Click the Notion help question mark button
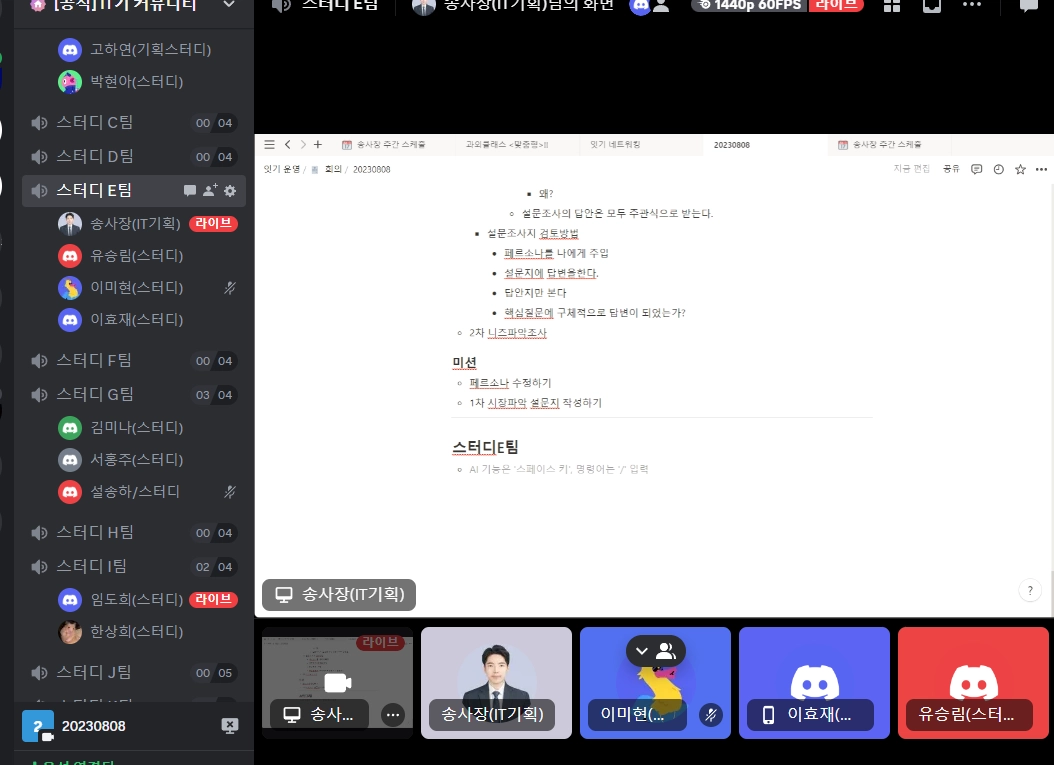Screen dimensions: 1054x765 pos(1030,591)
